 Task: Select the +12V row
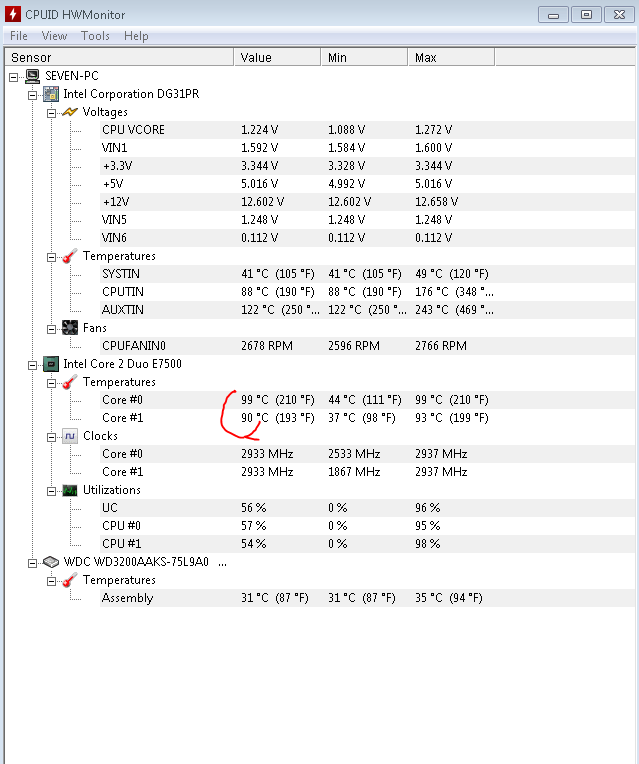(x=368, y=202)
